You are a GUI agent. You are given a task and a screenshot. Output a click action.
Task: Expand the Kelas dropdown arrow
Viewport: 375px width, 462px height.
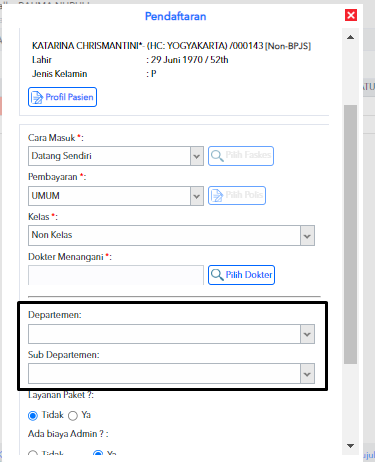tap(307, 236)
